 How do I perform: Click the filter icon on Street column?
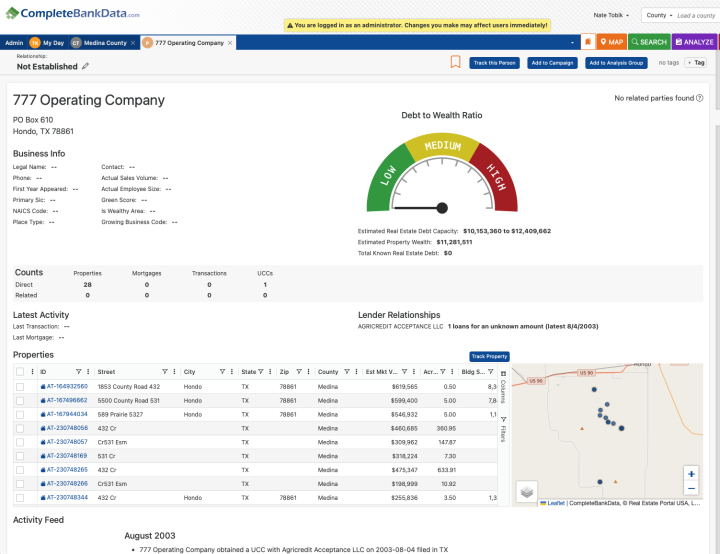[165, 371]
